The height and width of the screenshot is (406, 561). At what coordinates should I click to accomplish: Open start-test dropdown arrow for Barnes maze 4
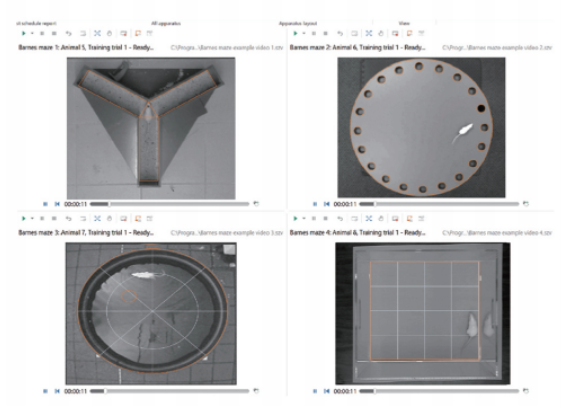coord(304,218)
